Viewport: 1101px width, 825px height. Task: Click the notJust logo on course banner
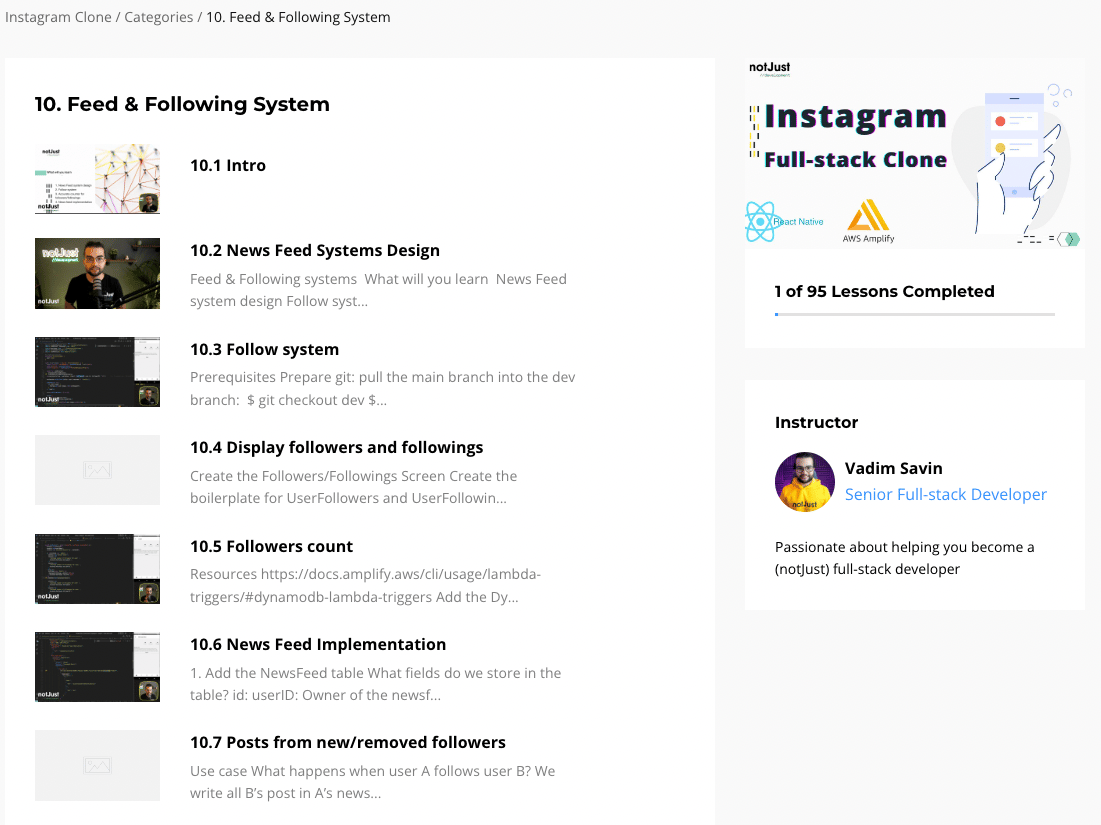click(770, 68)
